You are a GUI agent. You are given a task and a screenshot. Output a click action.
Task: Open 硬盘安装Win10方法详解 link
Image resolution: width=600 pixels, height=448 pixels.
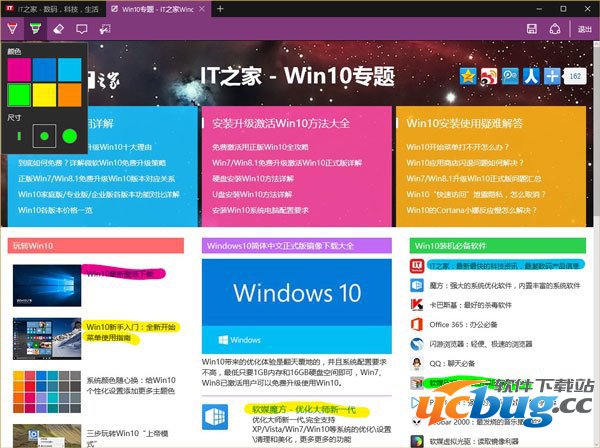253,179
